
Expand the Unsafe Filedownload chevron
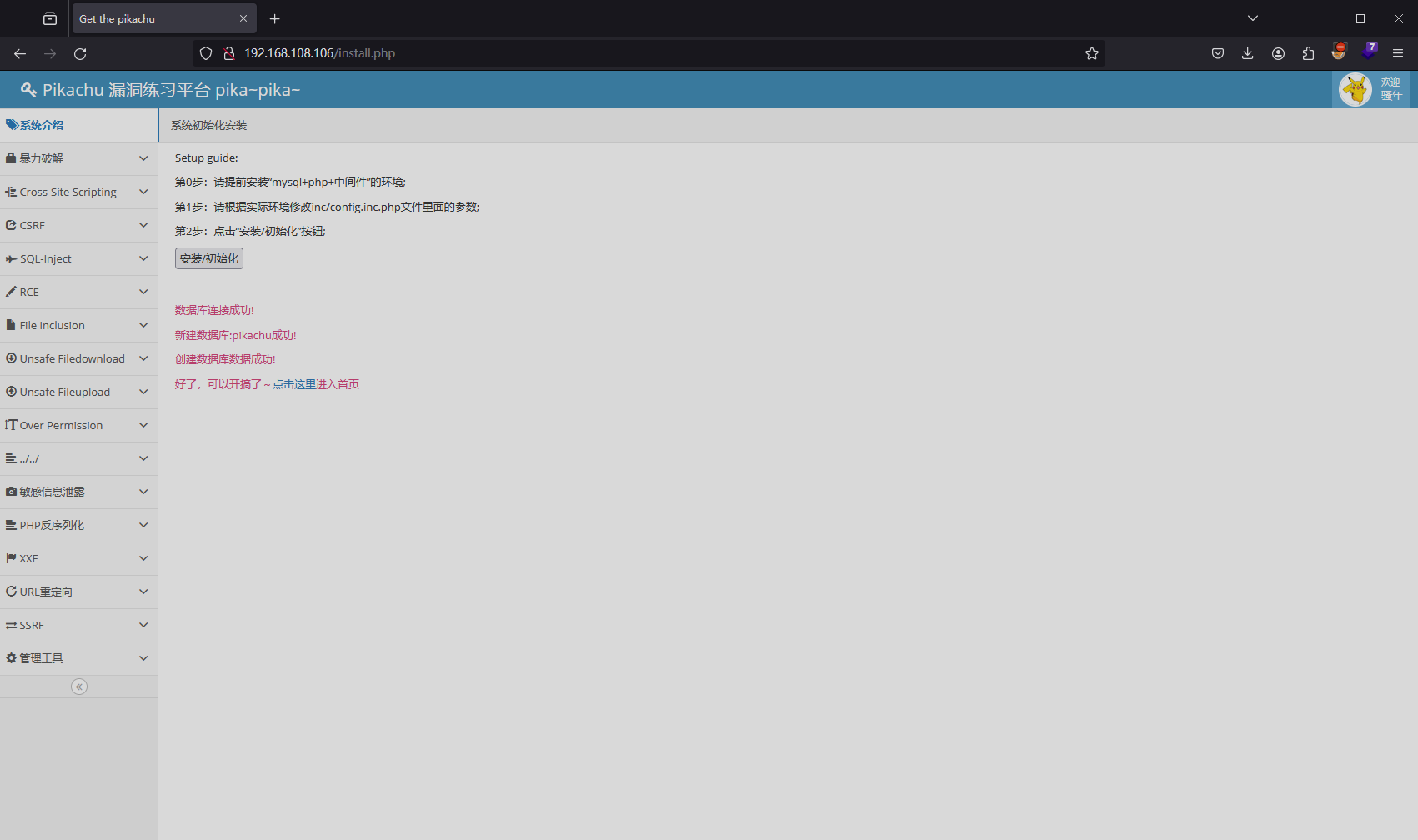[x=143, y=358]
